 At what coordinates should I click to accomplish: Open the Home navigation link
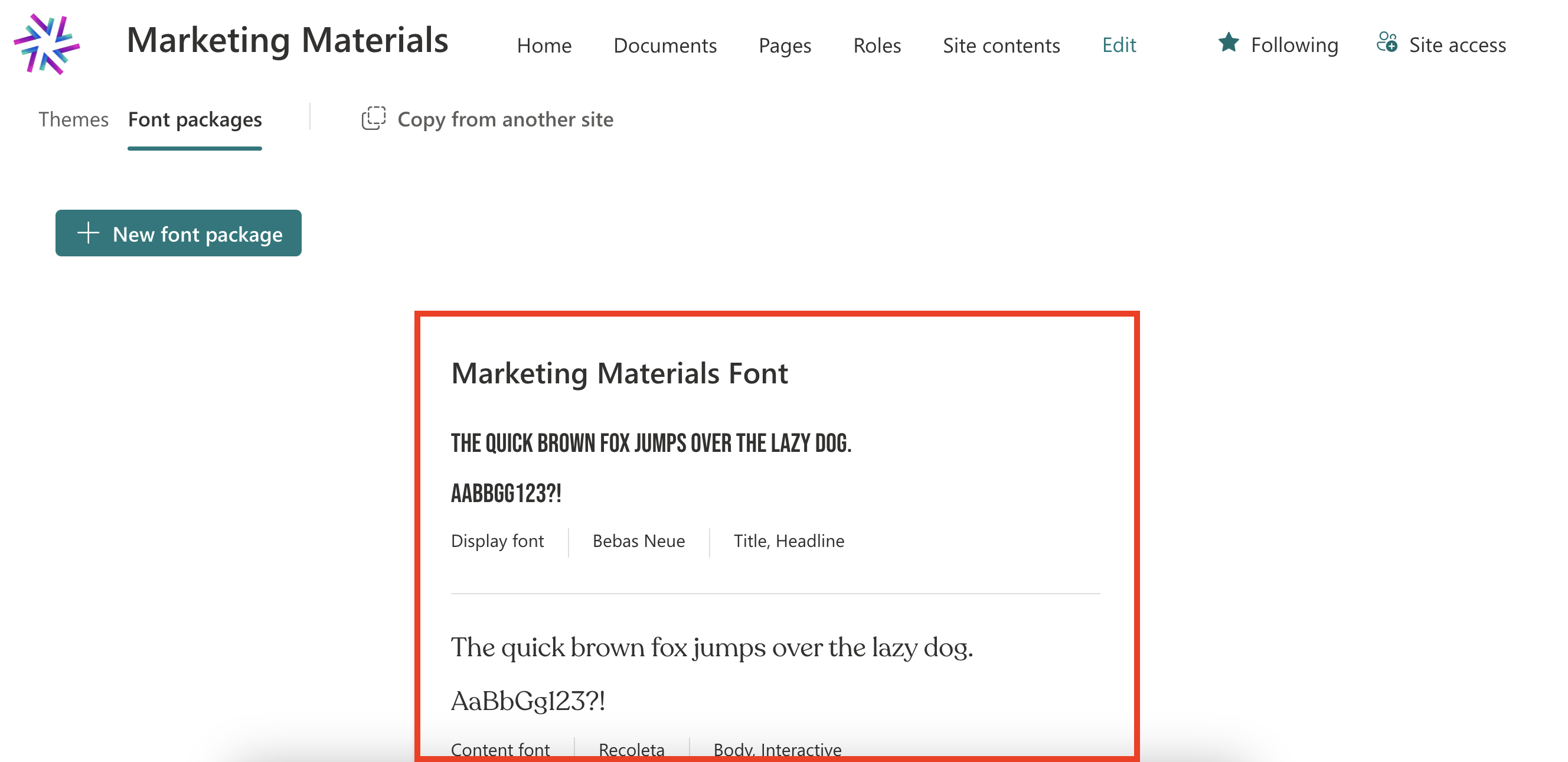[544, 45]
